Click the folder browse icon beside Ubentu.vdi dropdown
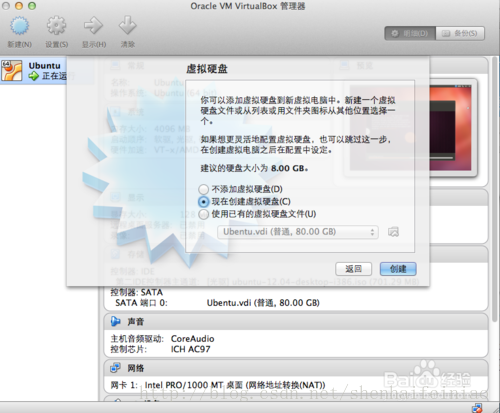Viewport: 500px width, 413px height. point(393,232)
